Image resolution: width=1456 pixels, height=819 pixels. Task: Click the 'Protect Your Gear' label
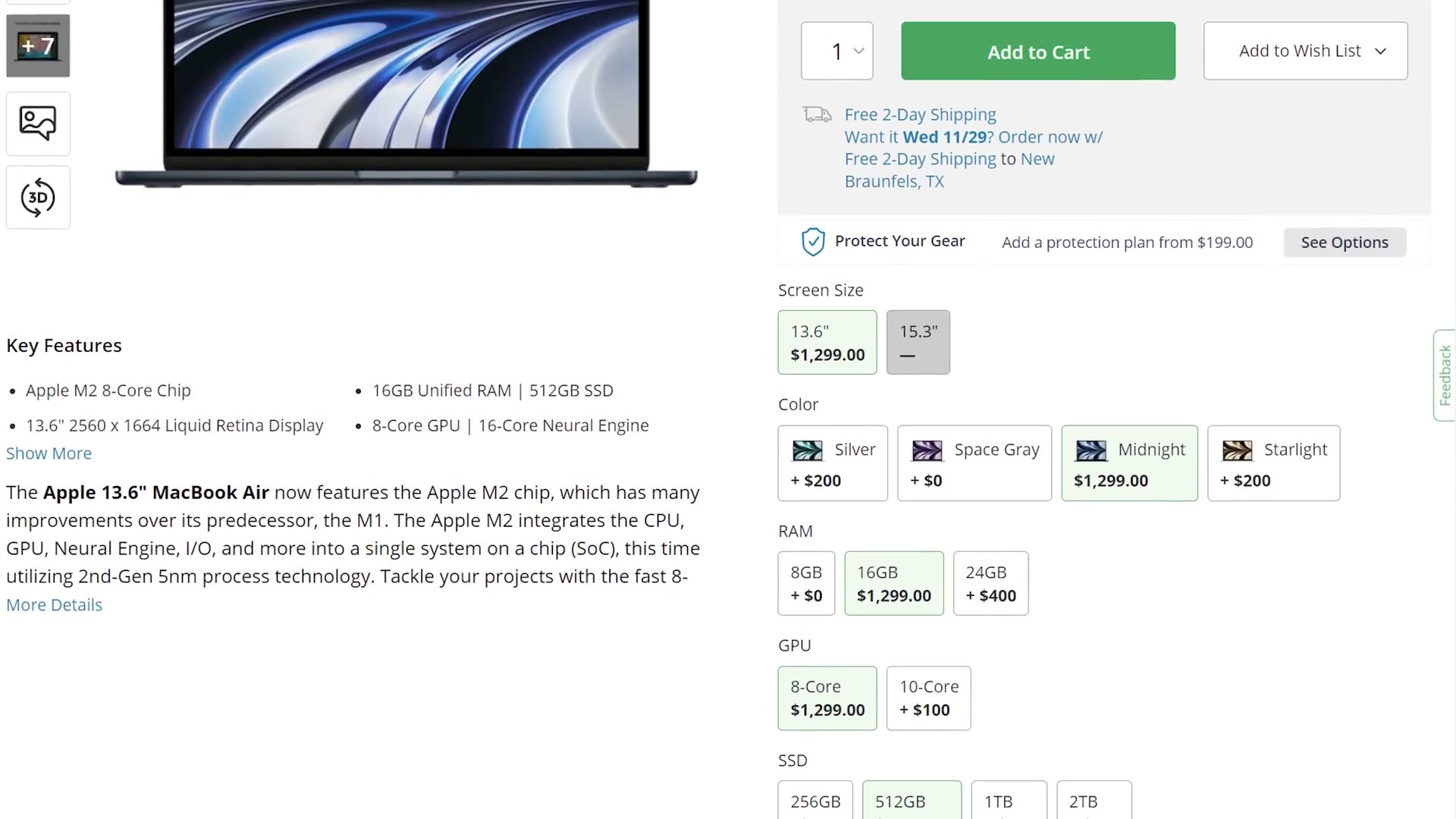tap(899, 241)
